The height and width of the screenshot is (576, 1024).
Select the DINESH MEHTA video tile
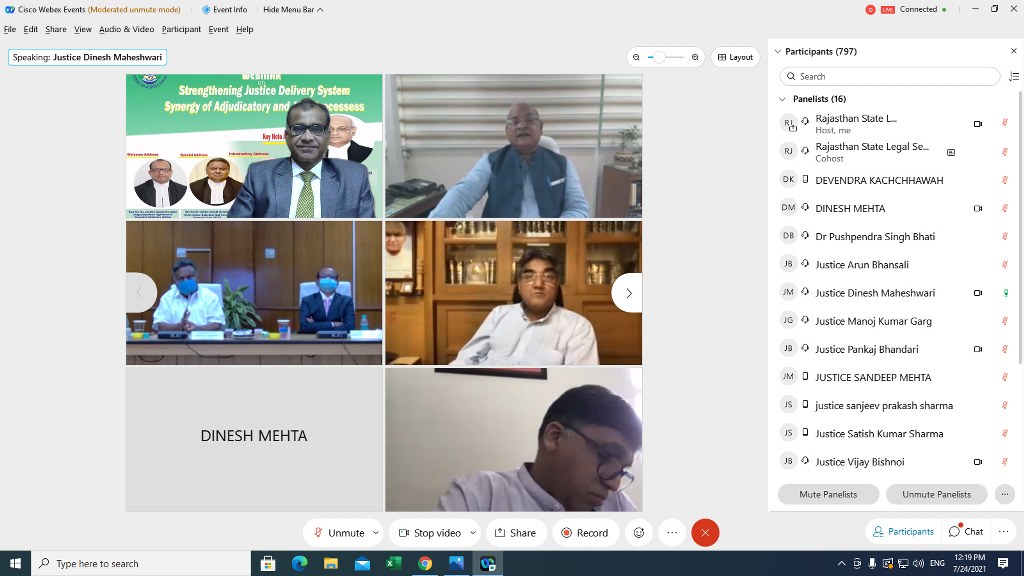[x=254, y=440]
